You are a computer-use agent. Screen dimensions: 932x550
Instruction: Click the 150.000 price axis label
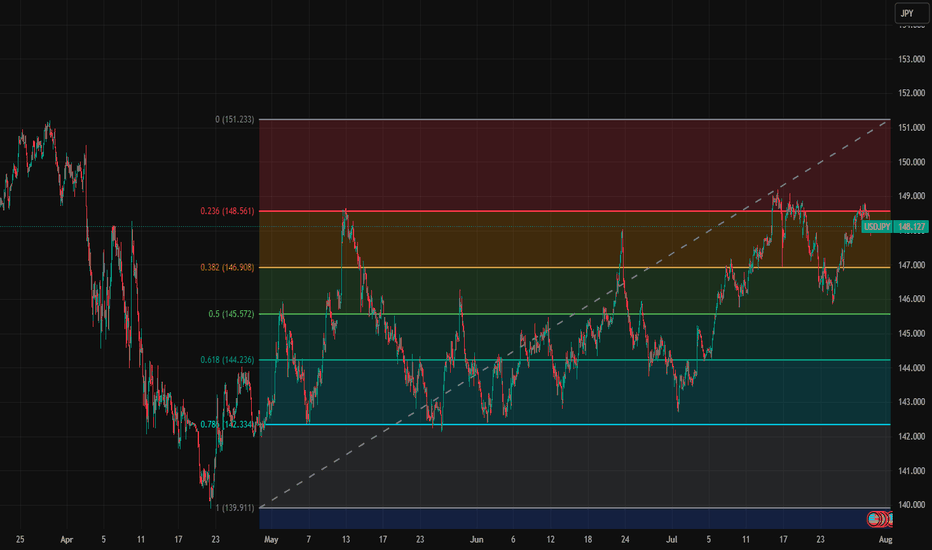pos(912,162)
